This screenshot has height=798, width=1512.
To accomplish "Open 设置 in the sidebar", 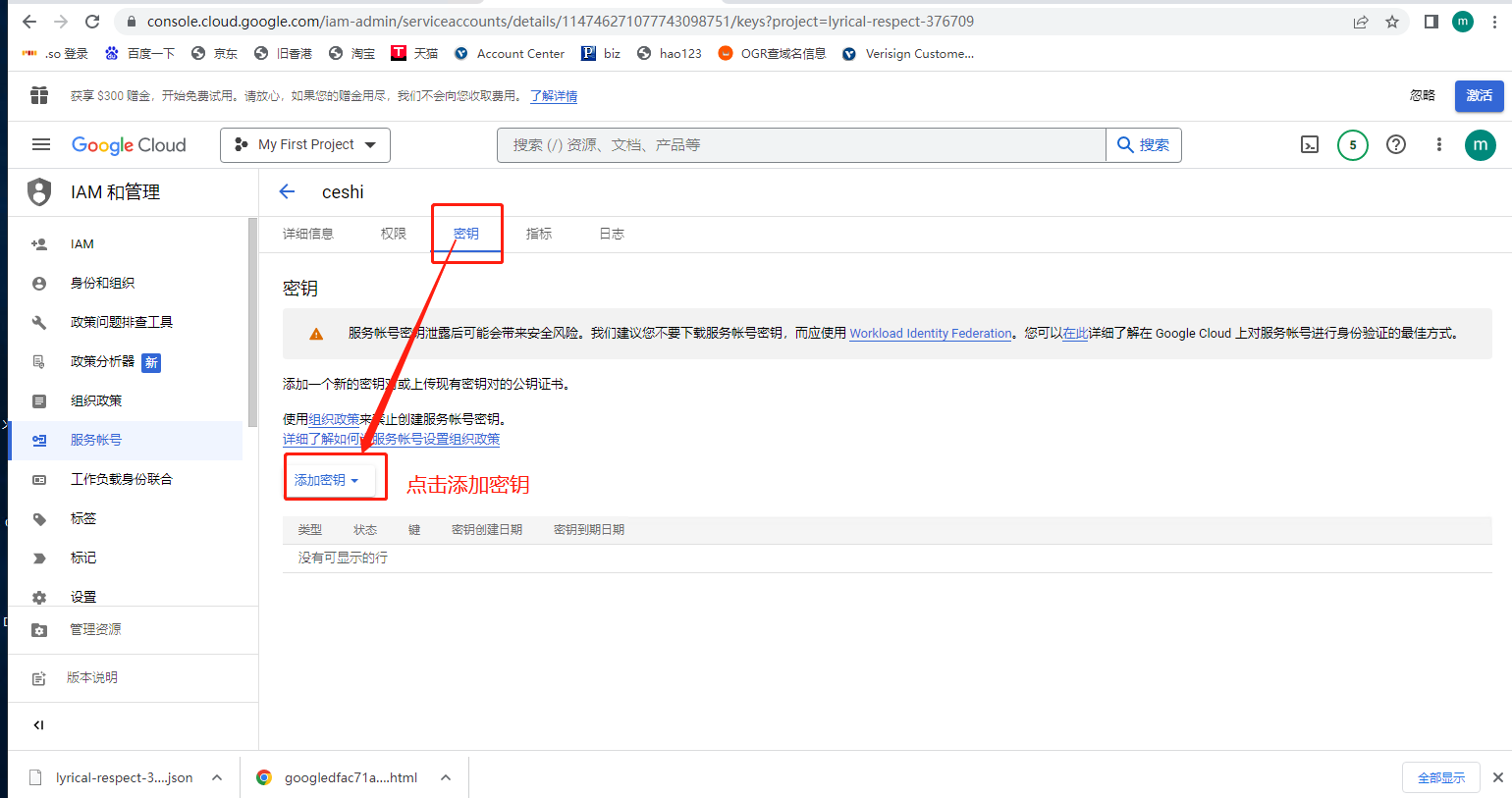I will pos(126,596).
